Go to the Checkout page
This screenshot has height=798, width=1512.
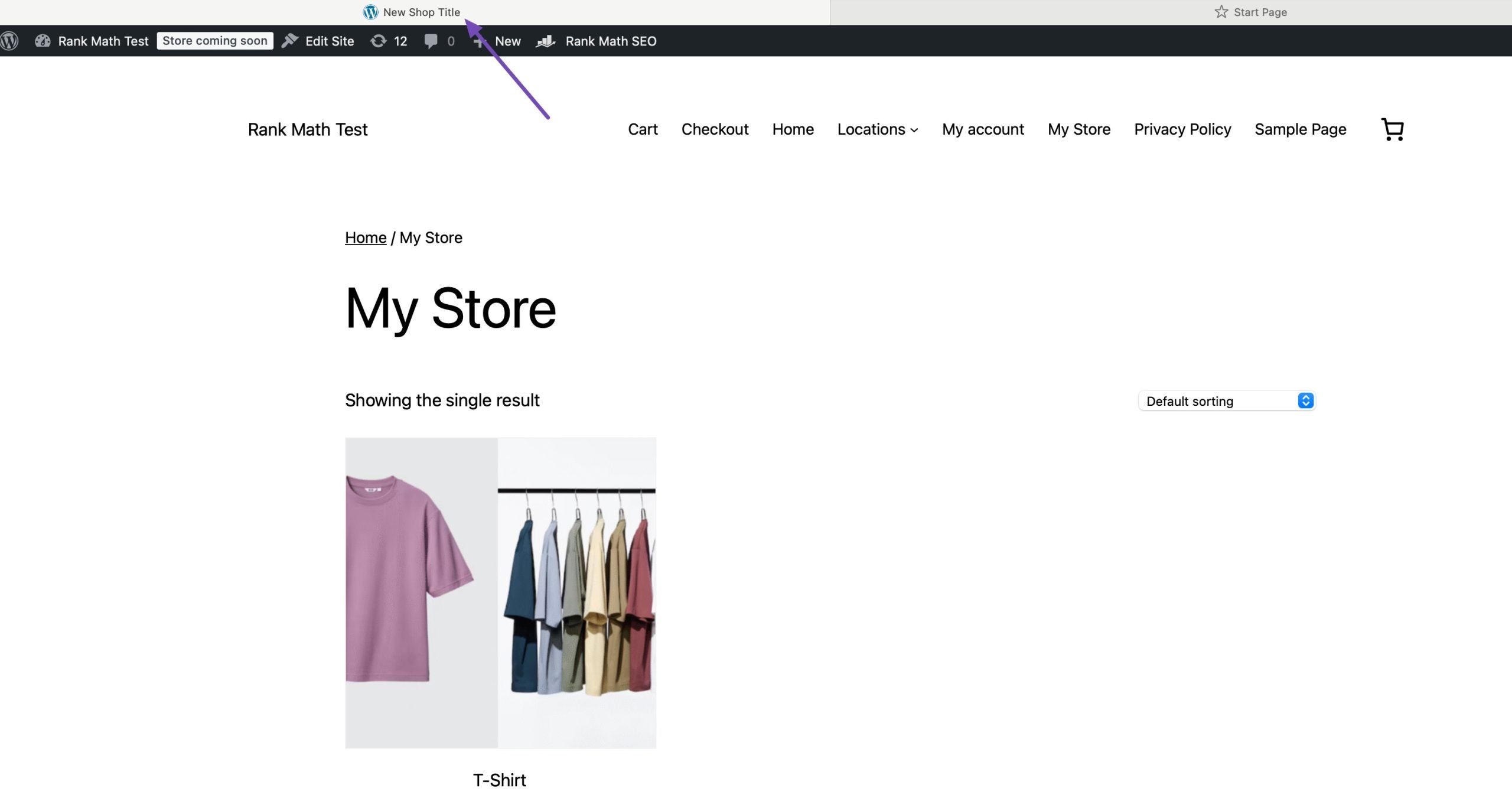point(715,129)
